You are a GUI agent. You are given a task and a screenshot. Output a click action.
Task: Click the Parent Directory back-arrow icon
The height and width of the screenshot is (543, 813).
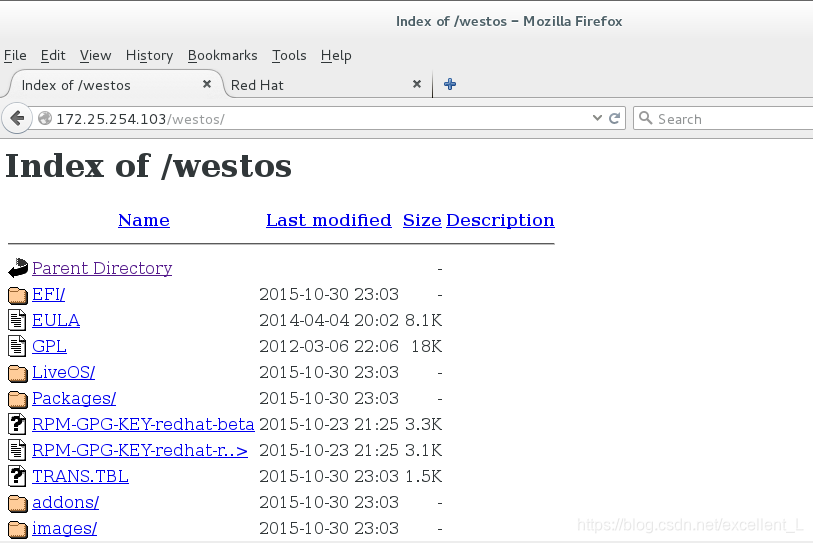tap(18, 268)
